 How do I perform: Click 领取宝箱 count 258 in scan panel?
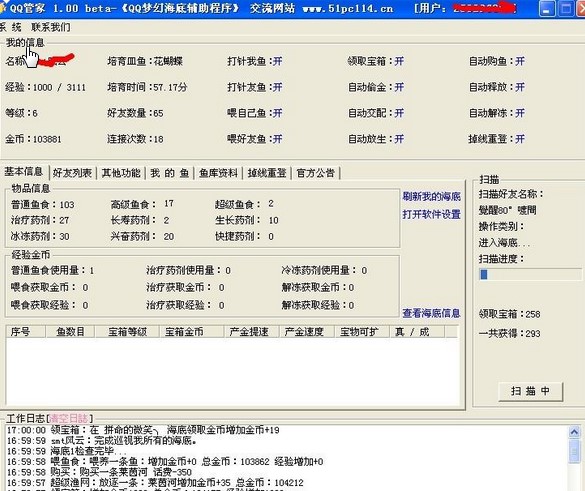click(x=533, y=314)
